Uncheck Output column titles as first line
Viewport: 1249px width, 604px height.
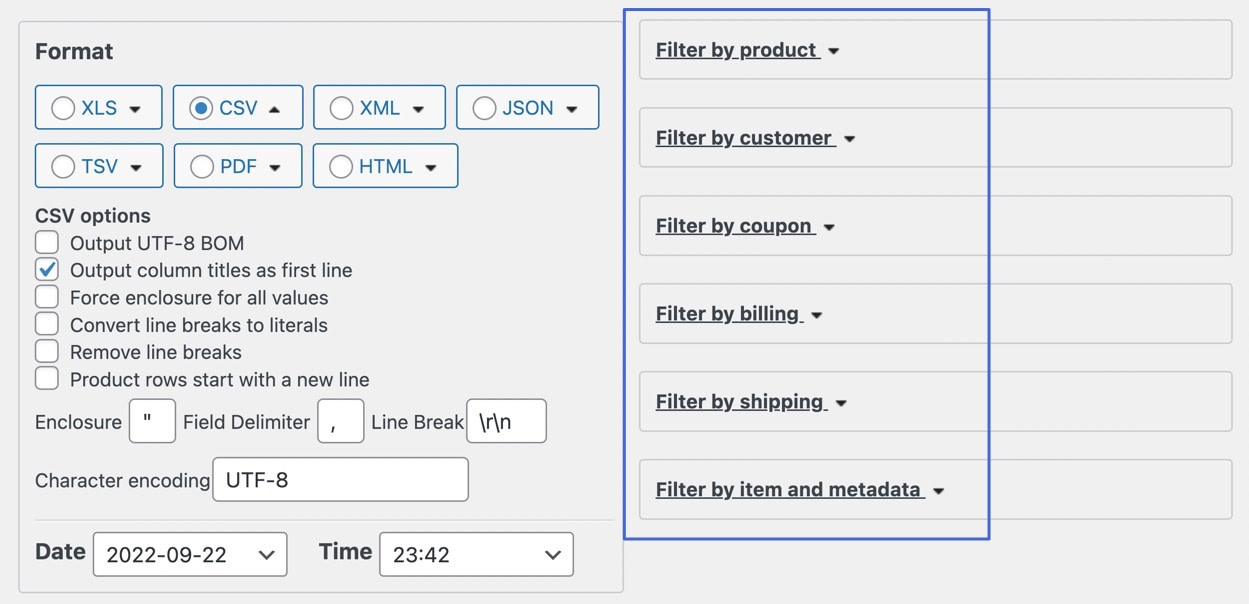click(47, 269)
